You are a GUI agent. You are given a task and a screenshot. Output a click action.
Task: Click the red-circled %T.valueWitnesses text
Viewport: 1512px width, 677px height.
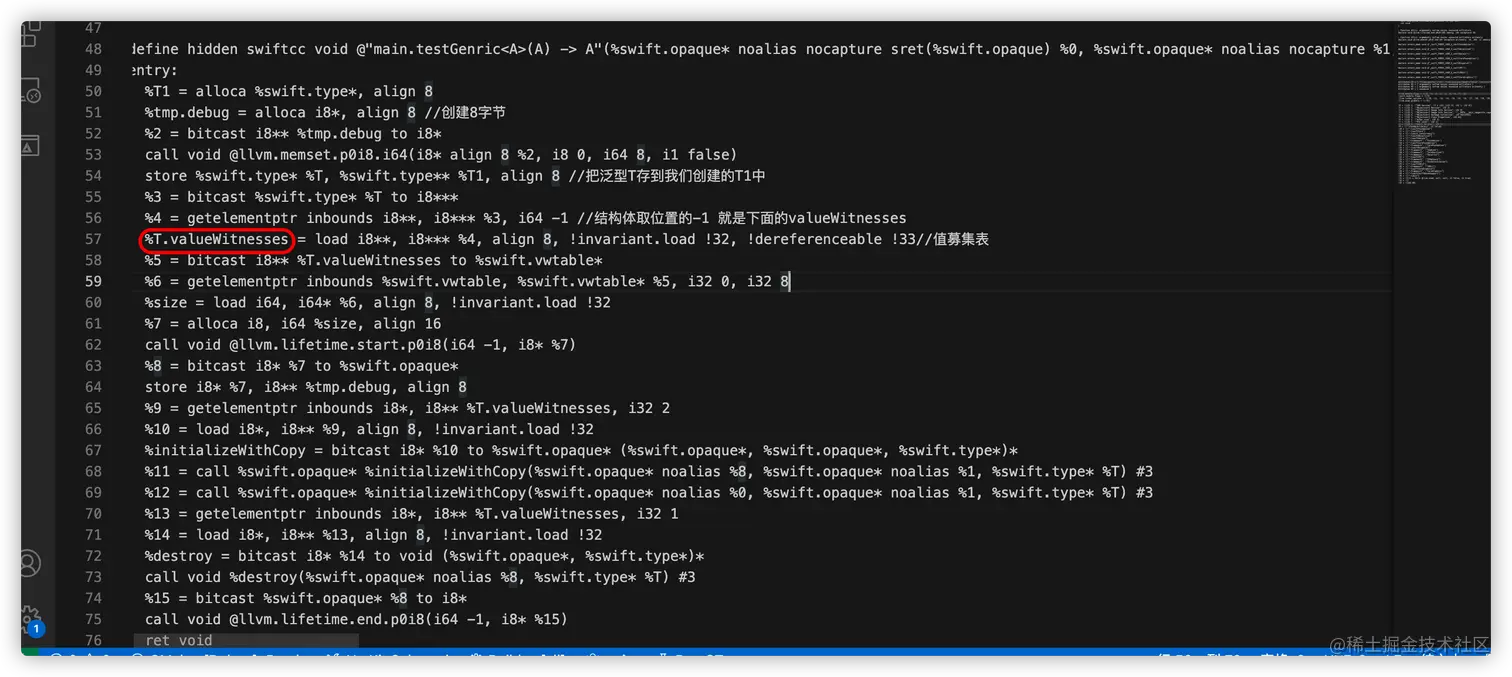pyautogui.click(x=216, y=239)
